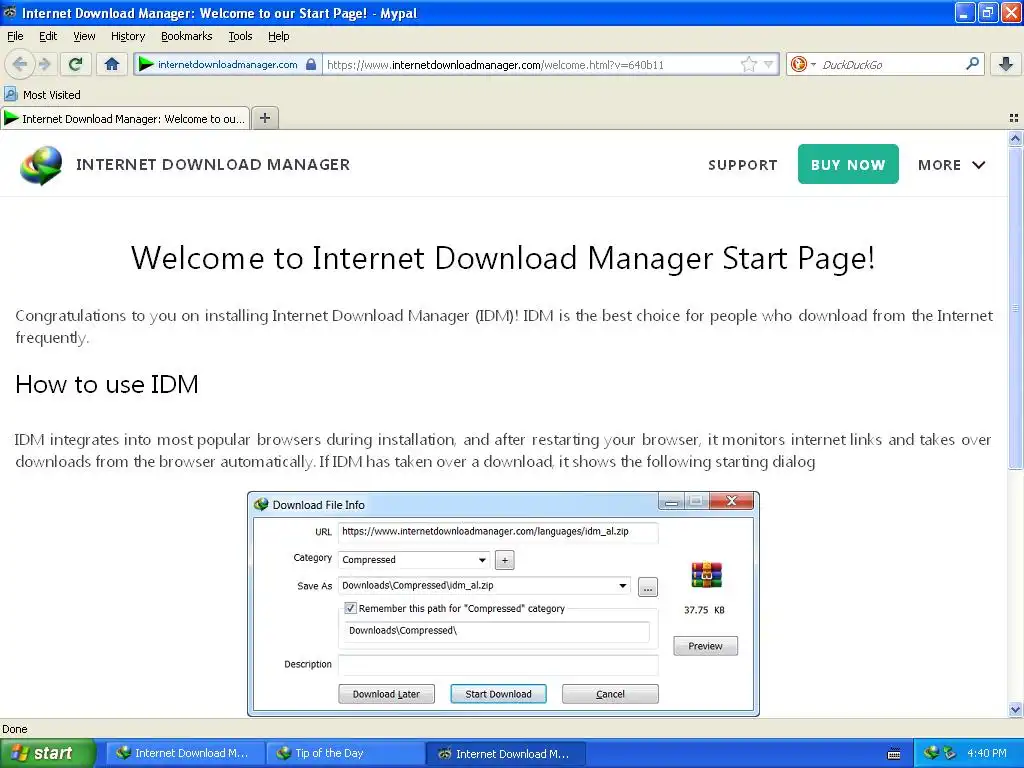Switch to the Mypal browser taskbar button
Image resolution: width=1024 pixels, height=768 pixels.
tap(505, 753)
